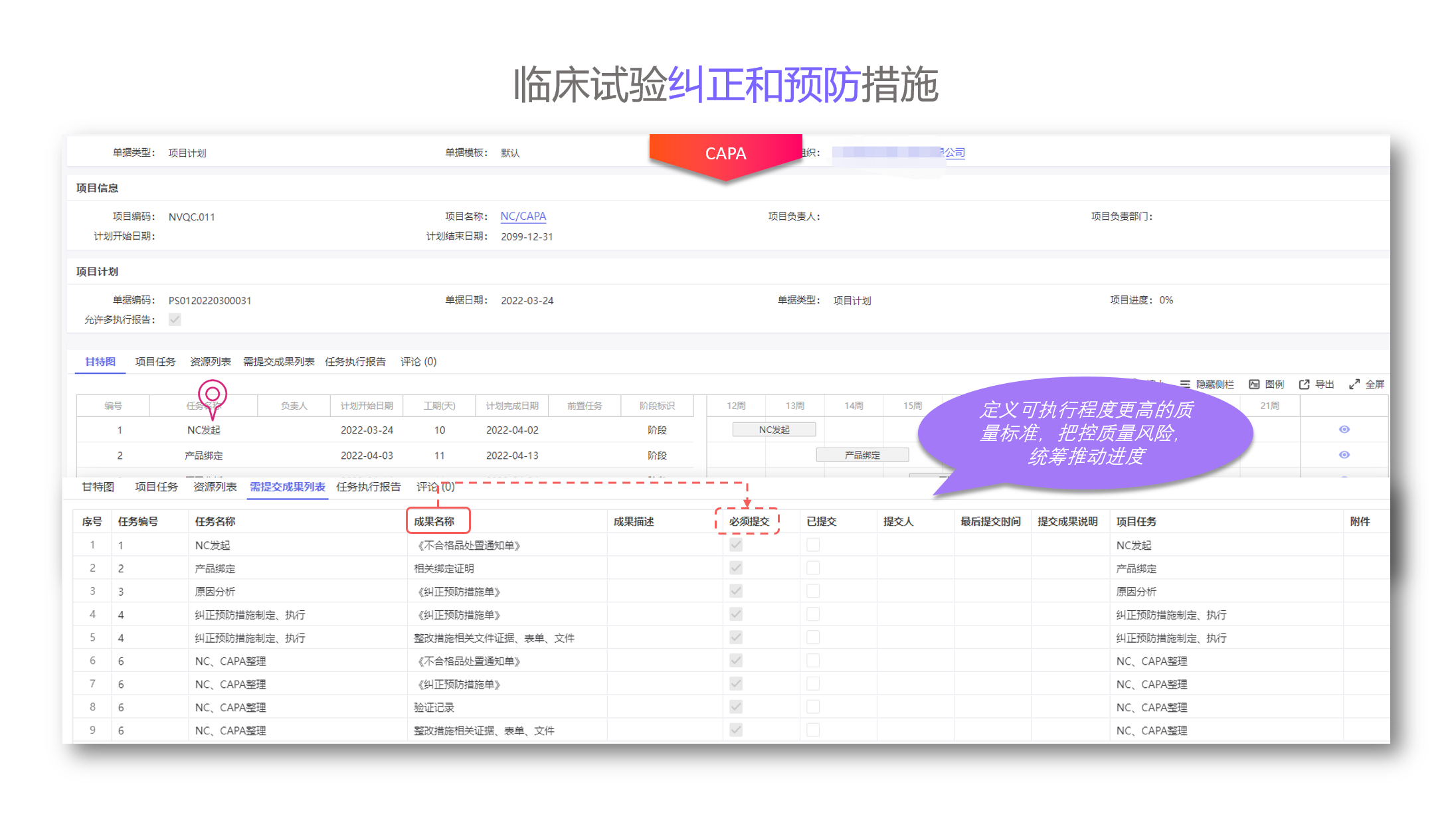Check 已提交 for row 9 整改措施相关证据
Viewport: 1456px width, 840px height.
pyautogui.click(x=813, y=730)
